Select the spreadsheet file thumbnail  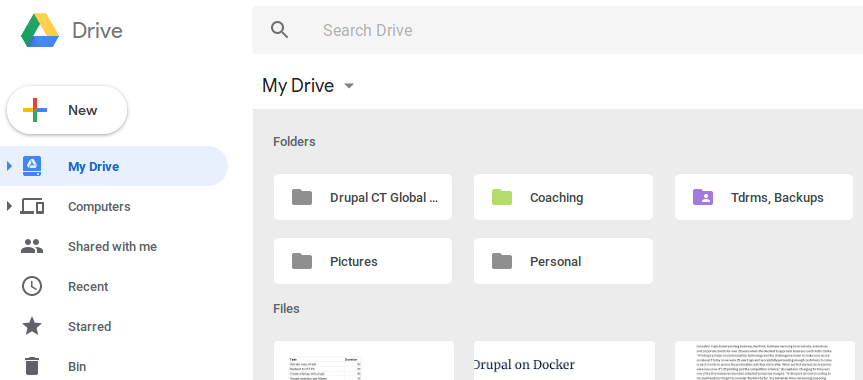(x=364, y=361)
